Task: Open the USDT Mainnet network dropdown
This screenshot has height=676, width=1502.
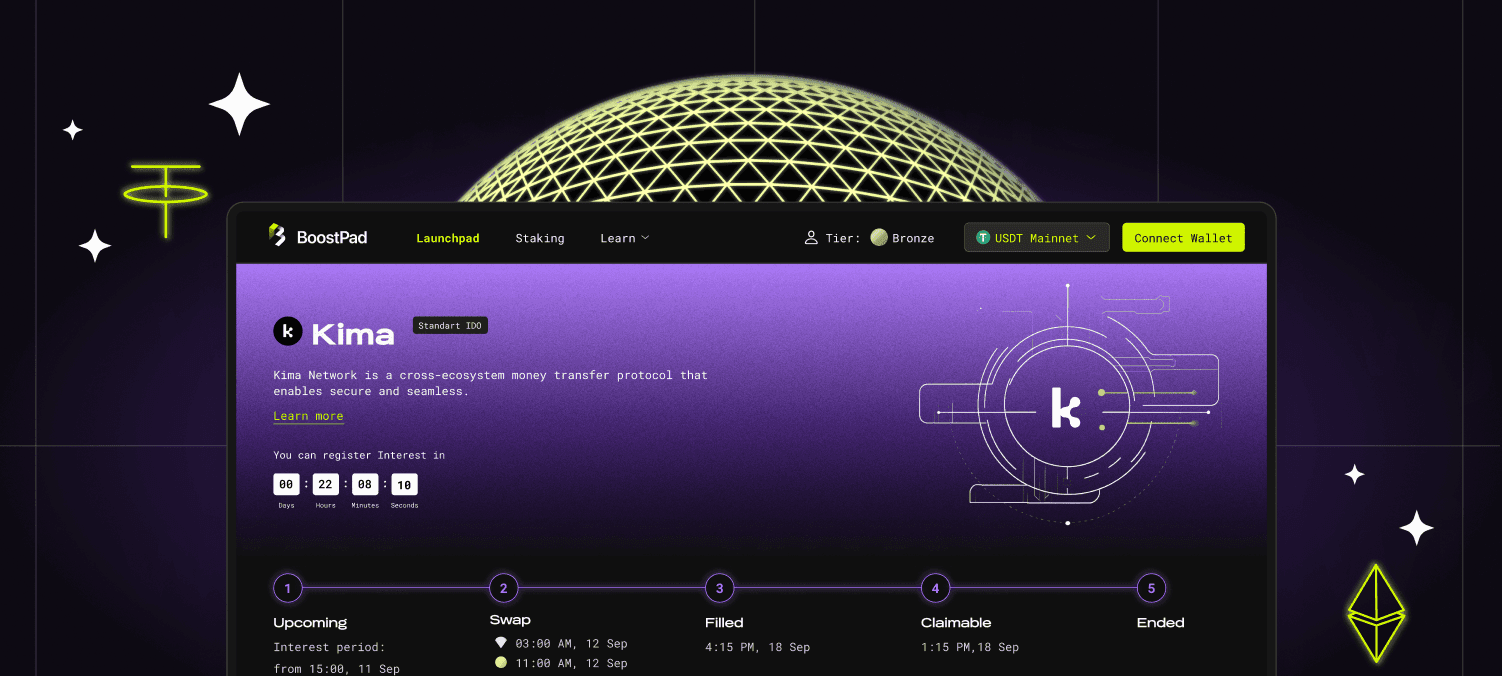Action: click(1036, 237)
